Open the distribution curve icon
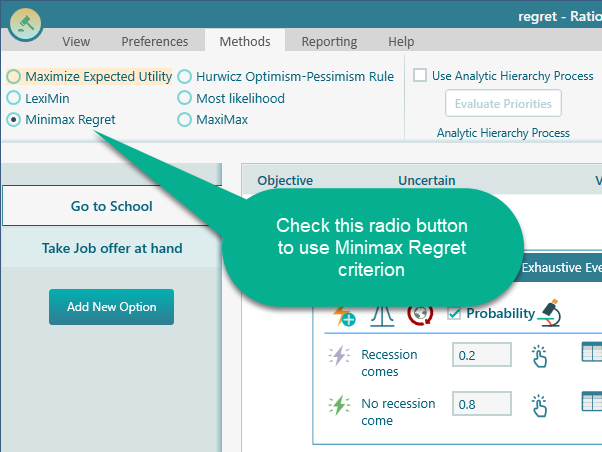602x452 pixels. click(x=379, y=315)
